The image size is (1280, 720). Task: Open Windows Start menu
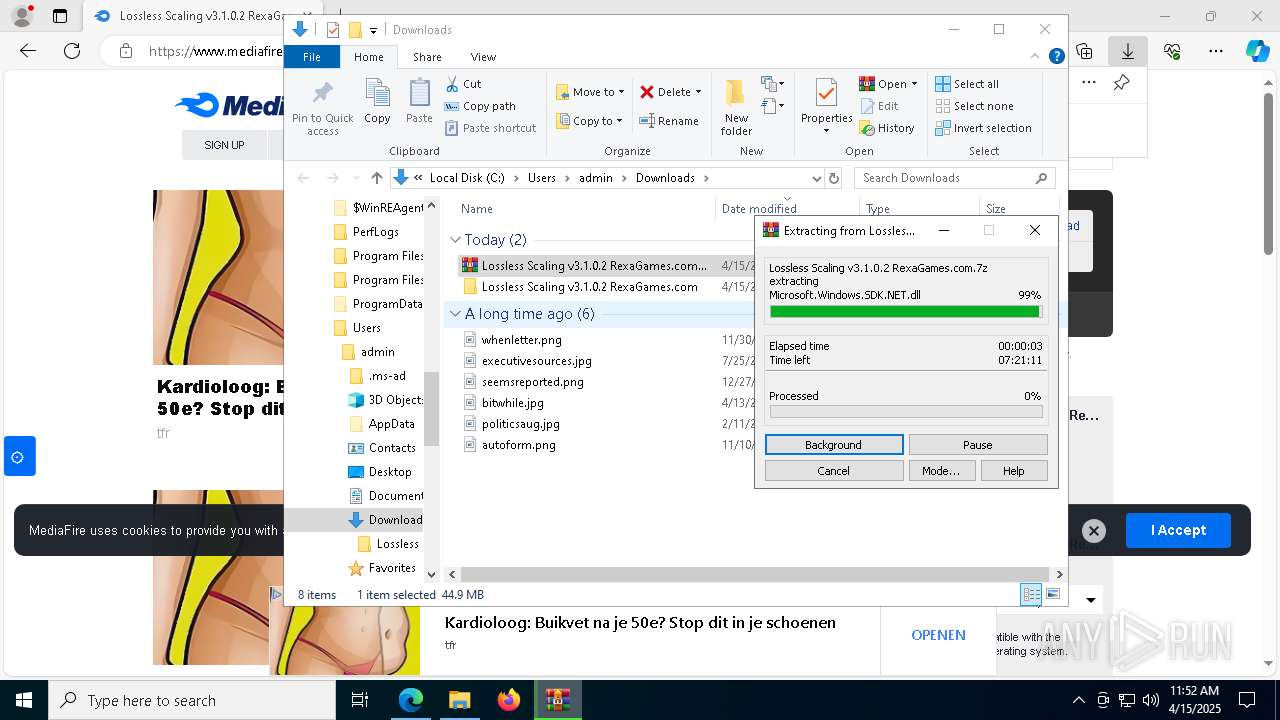24,700
